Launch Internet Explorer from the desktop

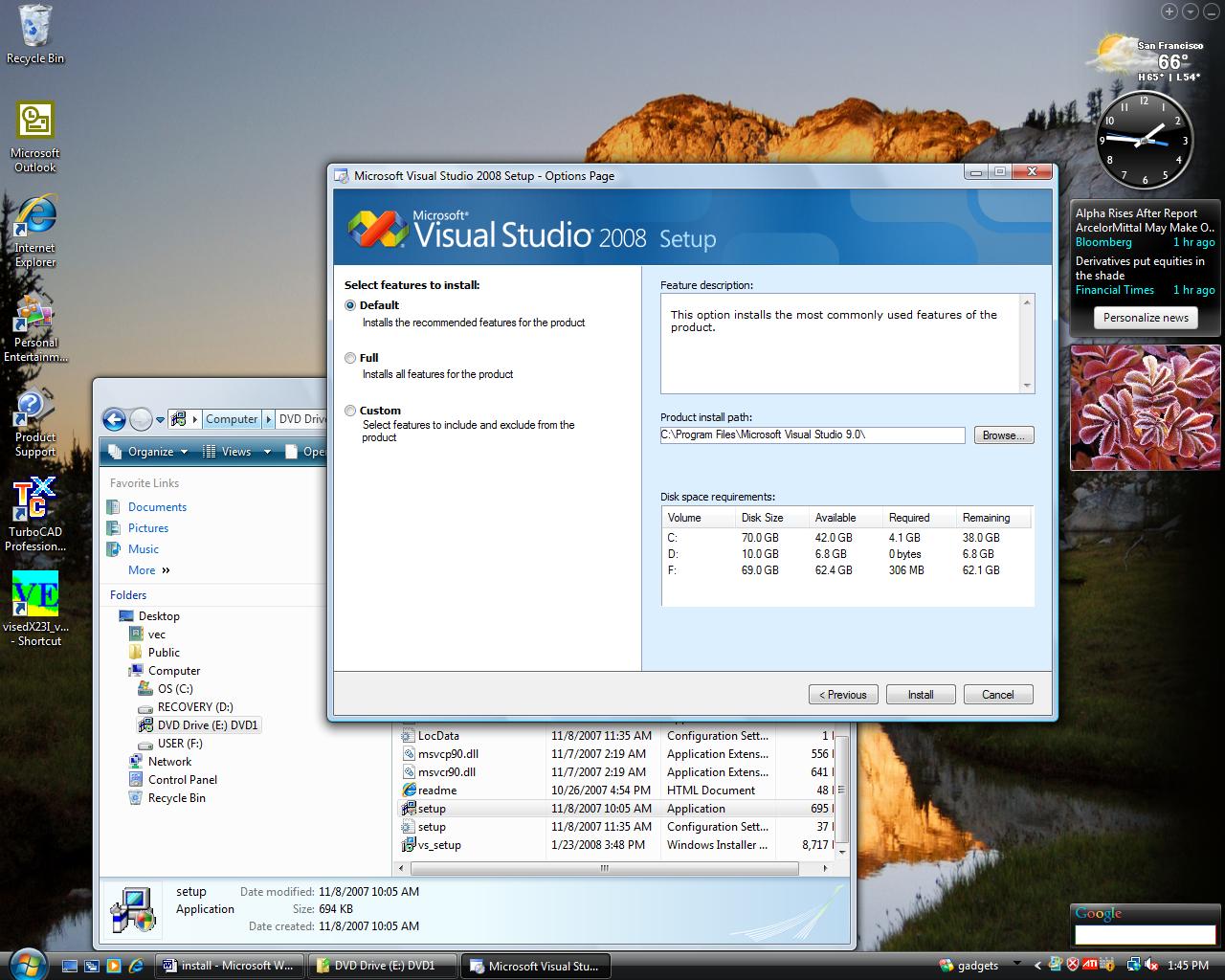(x=35, y=232)
